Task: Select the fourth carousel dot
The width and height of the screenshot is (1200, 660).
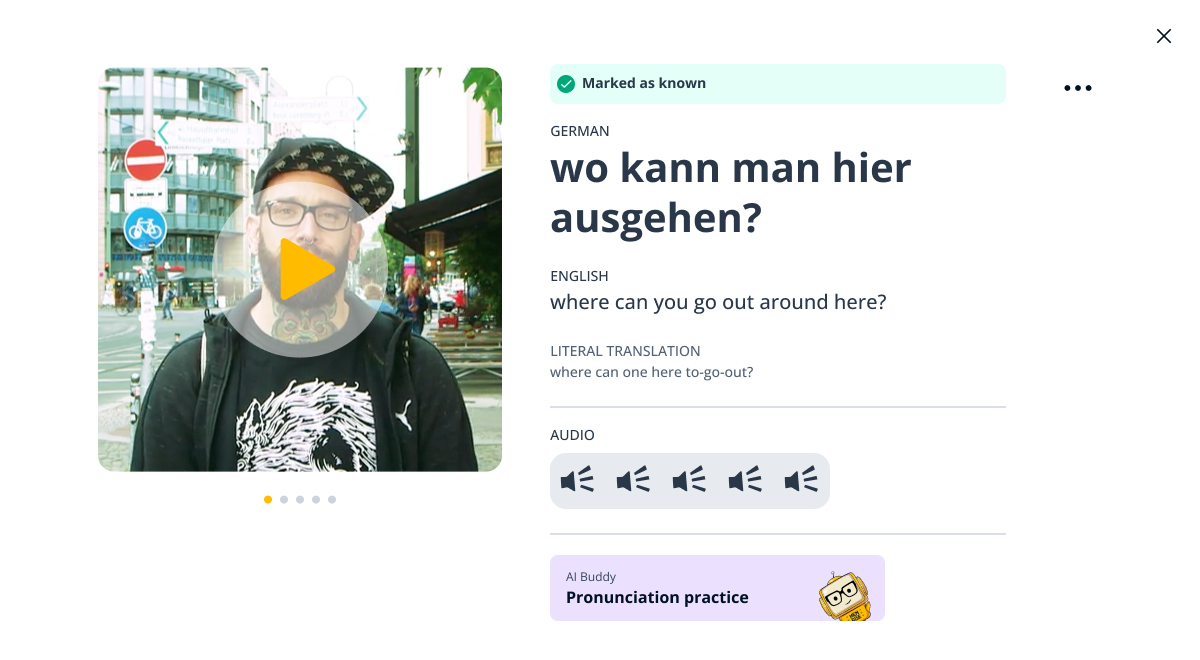Action: (316, 499)
